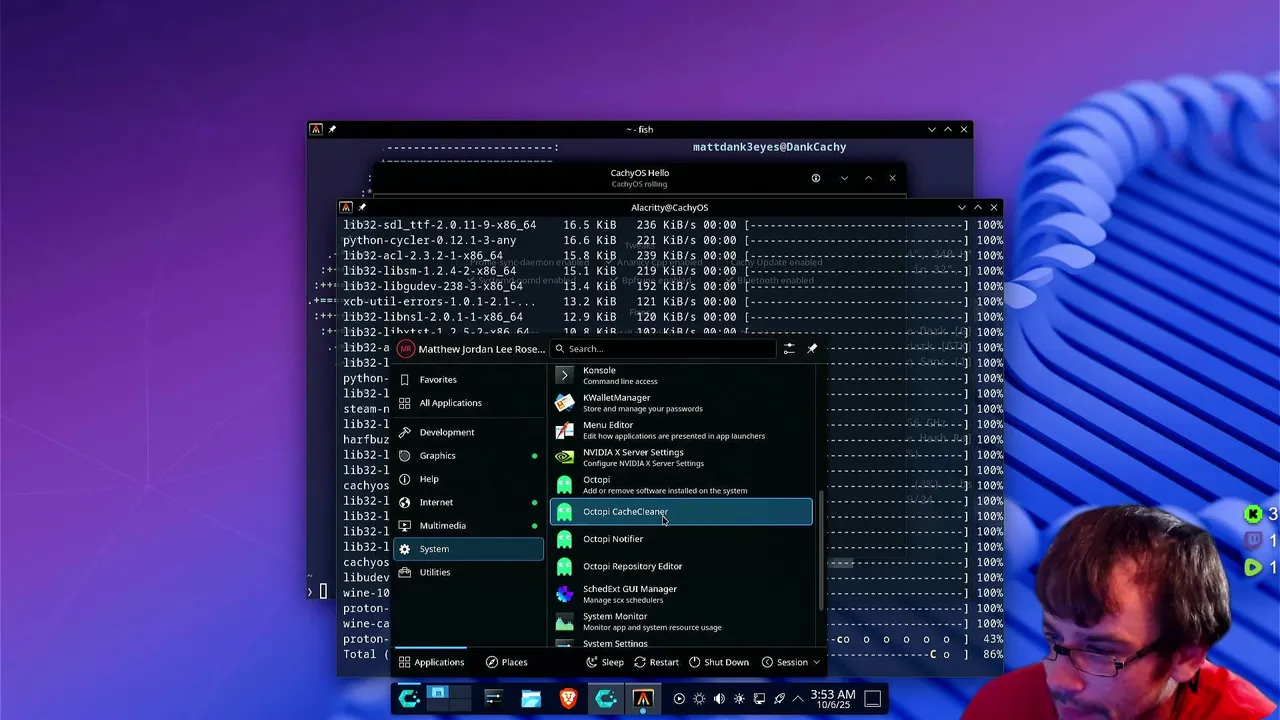
Task: Launch Octopi CacheCleaner
Action: pyautogui.click(x=681, y=512)
